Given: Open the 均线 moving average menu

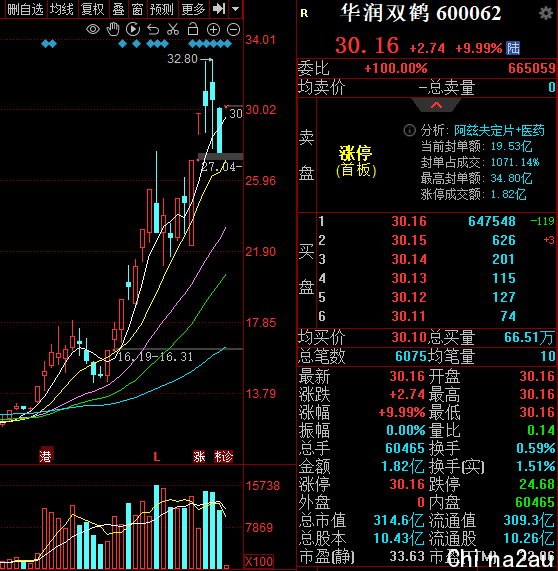Looking at the screenshot, I should (62, 9).
